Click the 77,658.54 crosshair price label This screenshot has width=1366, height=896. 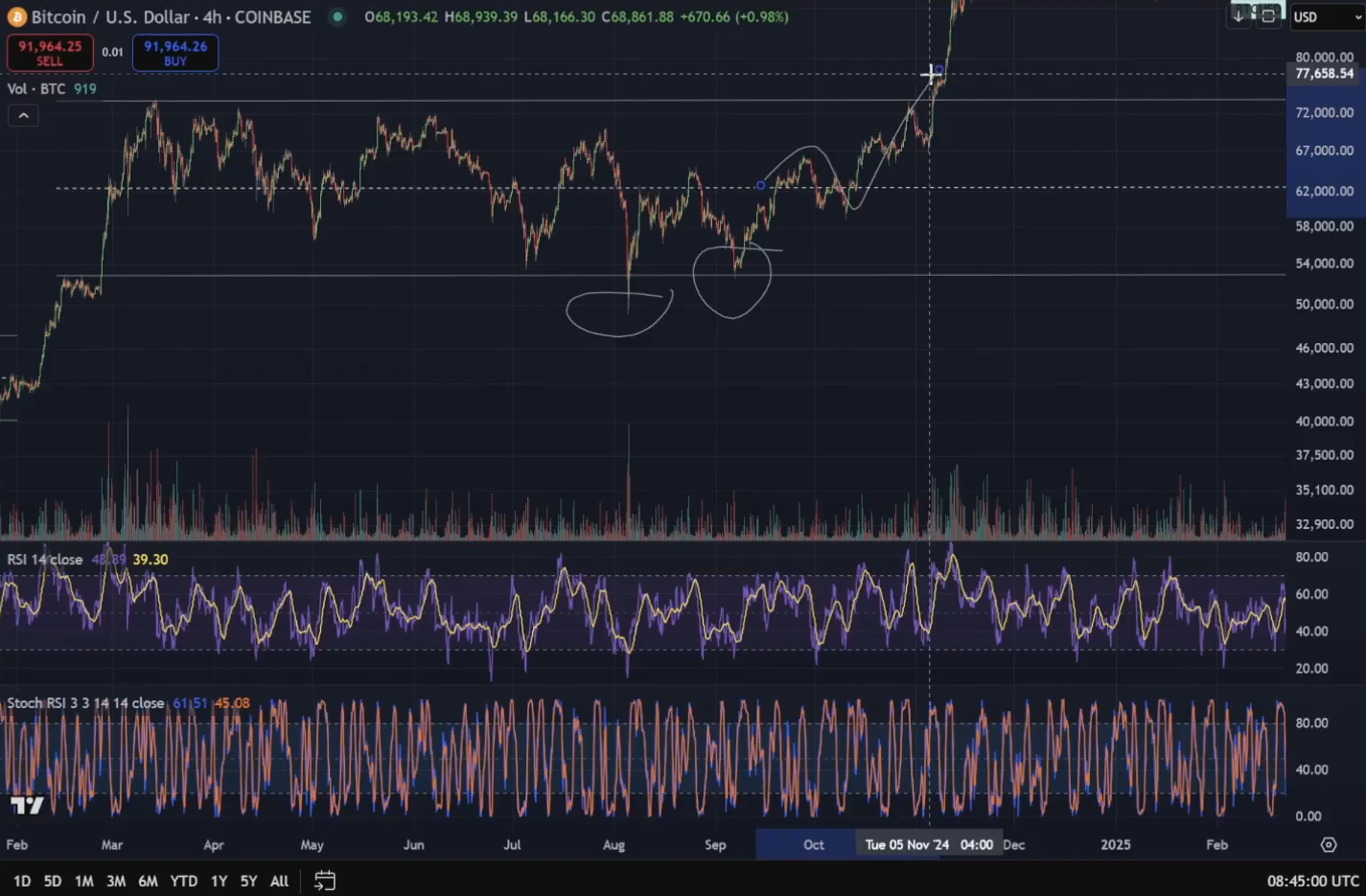tap(1324, 74)
